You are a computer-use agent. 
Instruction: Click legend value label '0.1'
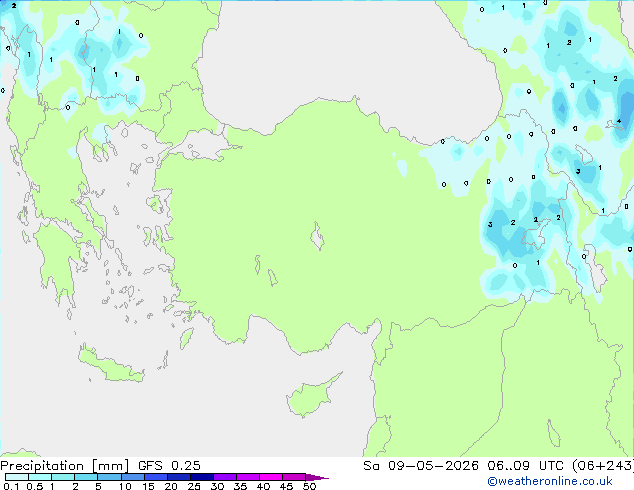[x=11, y=486]
